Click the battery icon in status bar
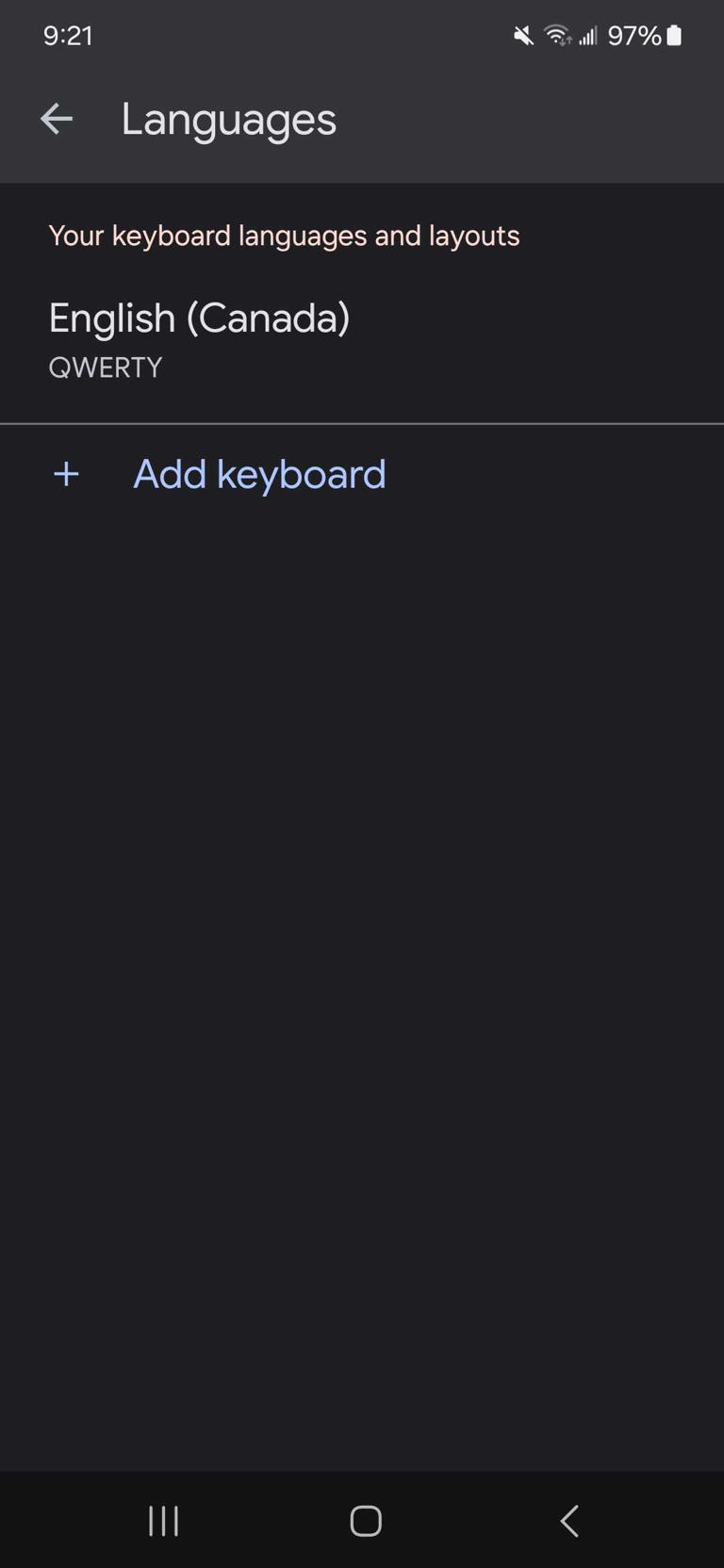Image resolution: width=724 pixels, height=1568 pixels. pos(674,36)
